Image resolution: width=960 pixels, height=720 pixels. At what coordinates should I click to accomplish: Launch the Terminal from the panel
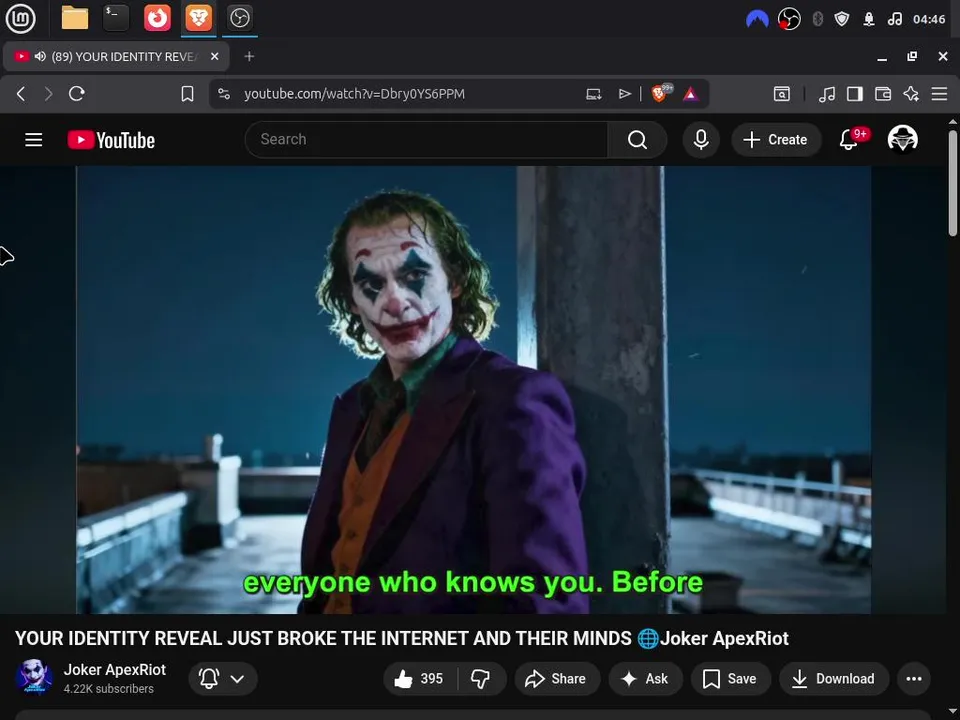pyautogui.click(x=116, y=18)
